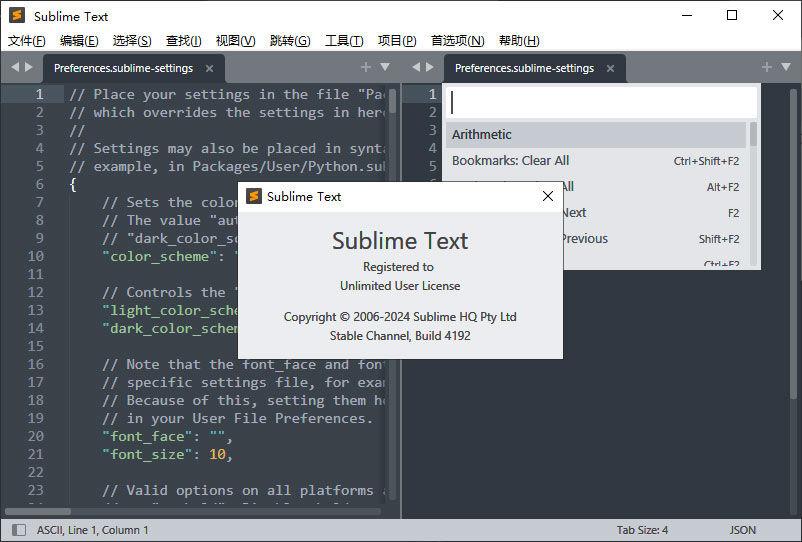The width and height of the screenshot is (802, 542).
Task: Go to next tab in left pane
Action: tap(29, 67)
